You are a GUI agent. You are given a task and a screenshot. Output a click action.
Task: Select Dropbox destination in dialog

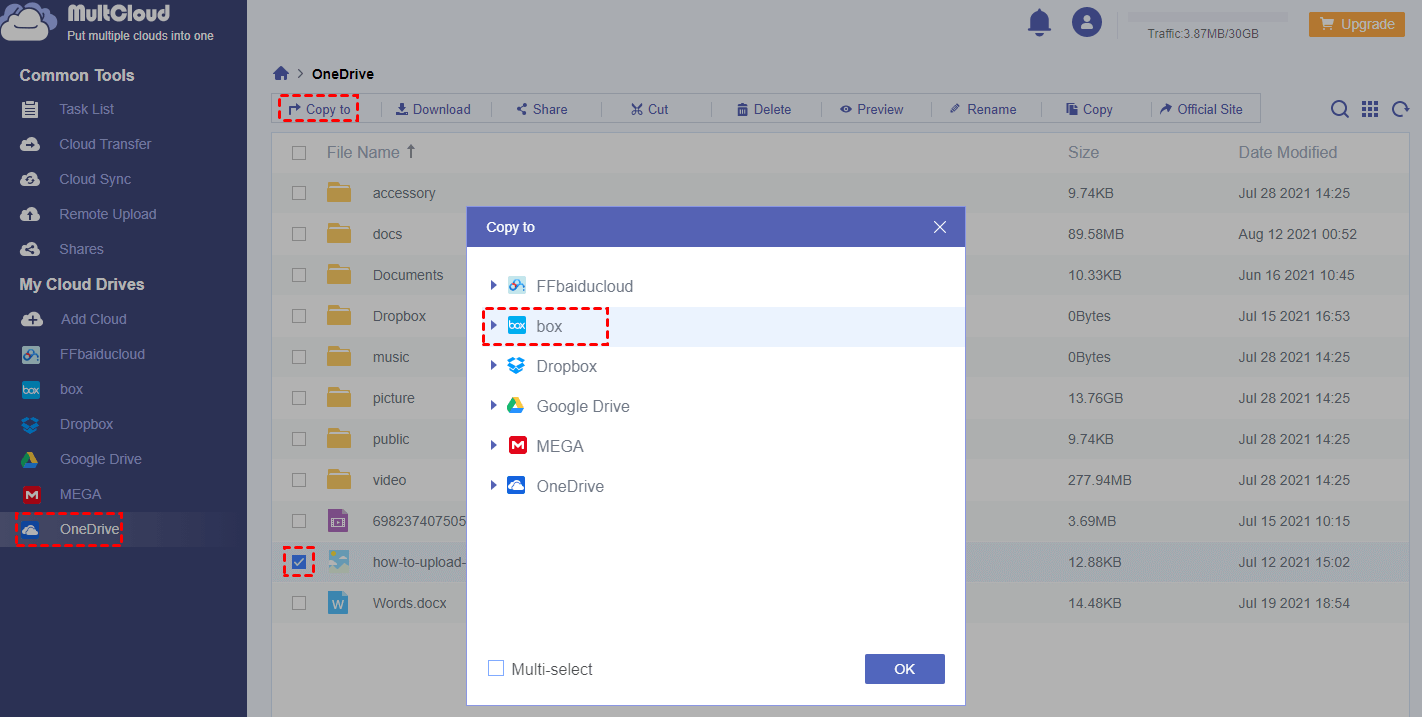[567, 366]
